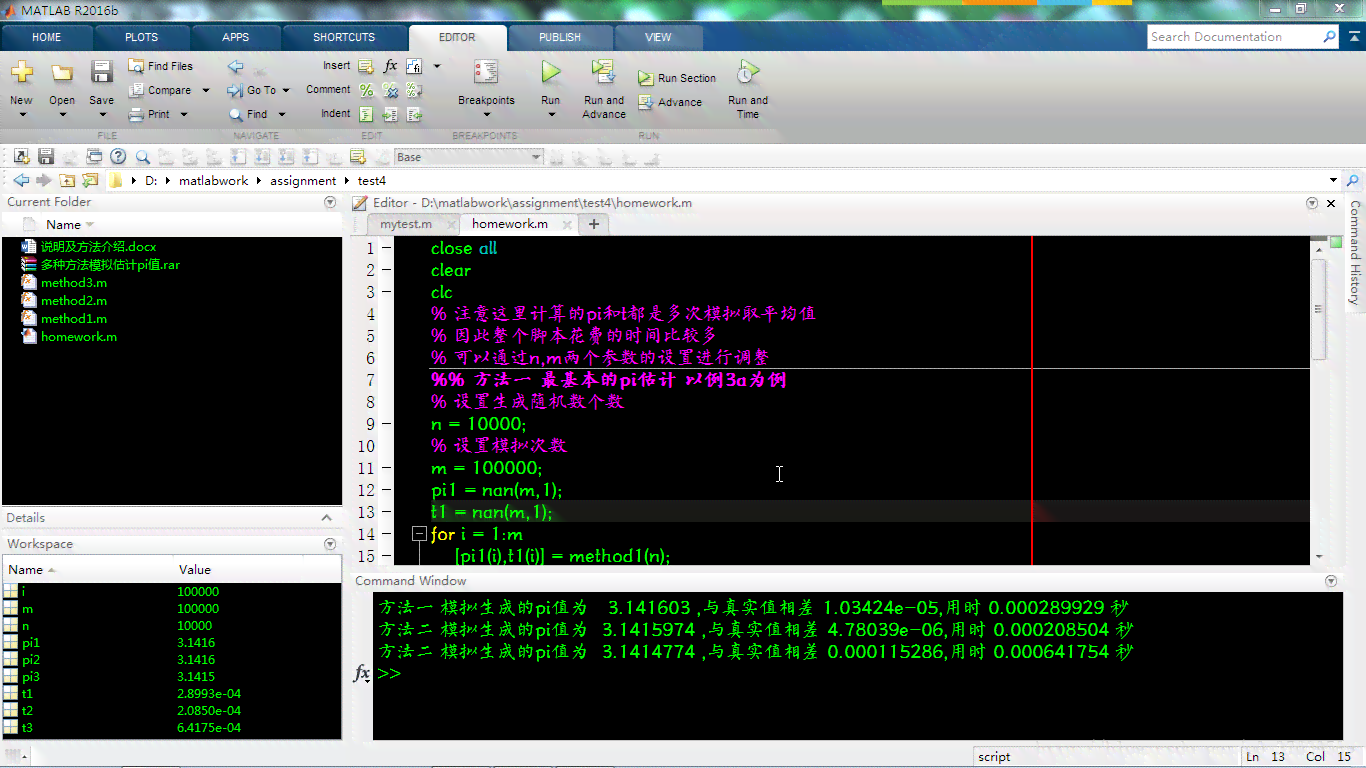Switch to mytest.m editor tab
The width and height of the screenshot is (1366, 768).
406,224
